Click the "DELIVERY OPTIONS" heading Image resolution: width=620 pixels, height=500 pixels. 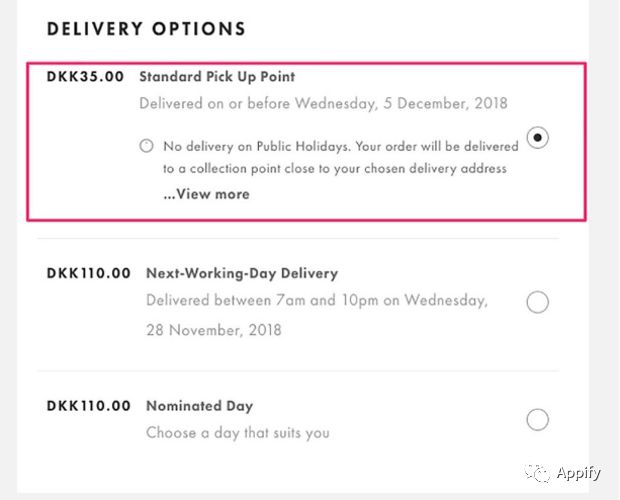pos(146,29)
